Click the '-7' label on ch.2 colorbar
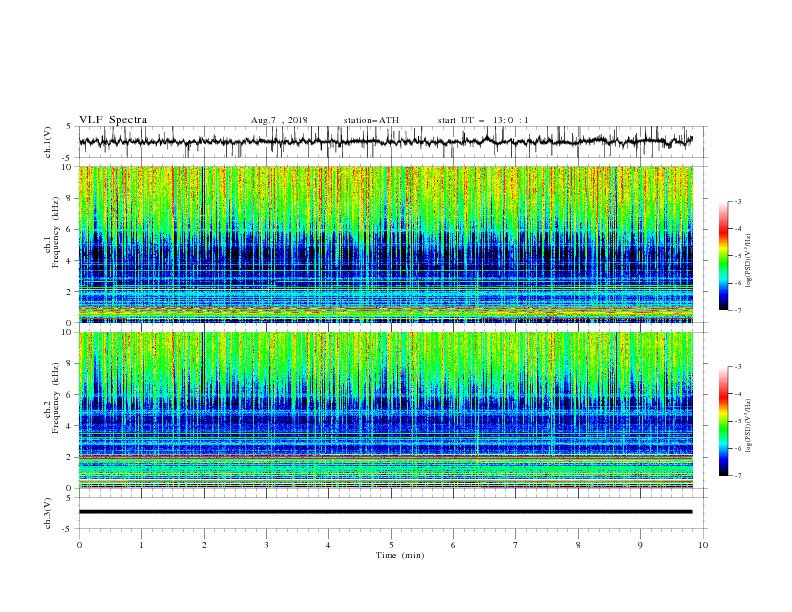This screenshot has height=612, width=792. pos(737,475)
